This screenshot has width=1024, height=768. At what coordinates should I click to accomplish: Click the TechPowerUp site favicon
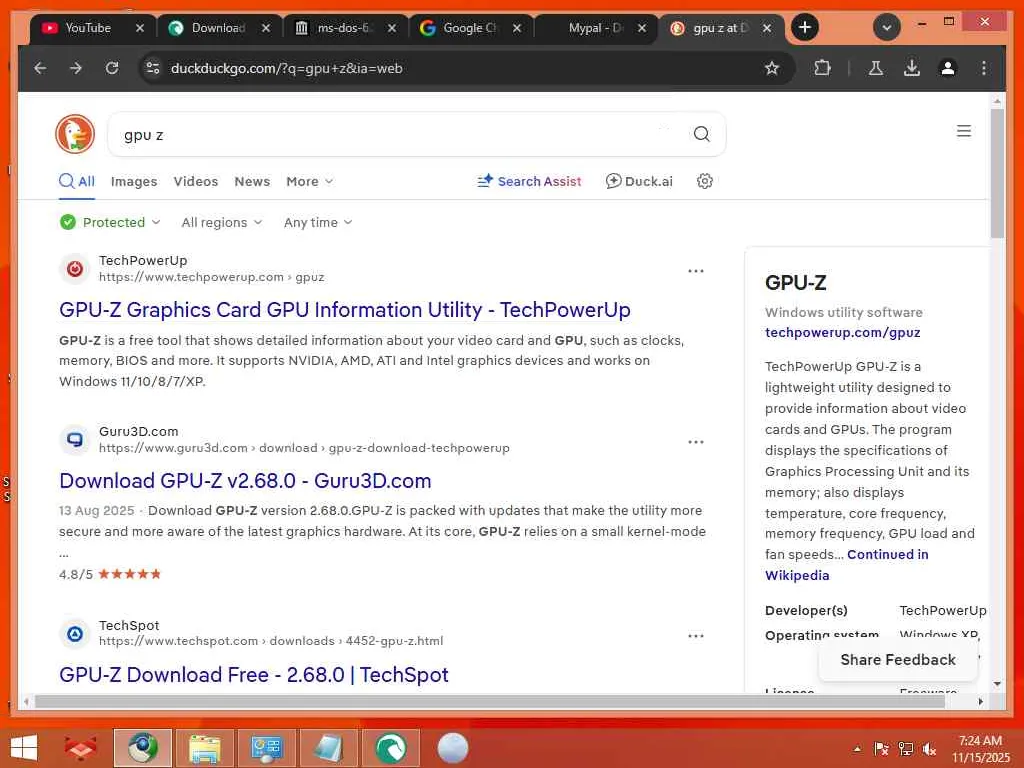pos(75,268)
